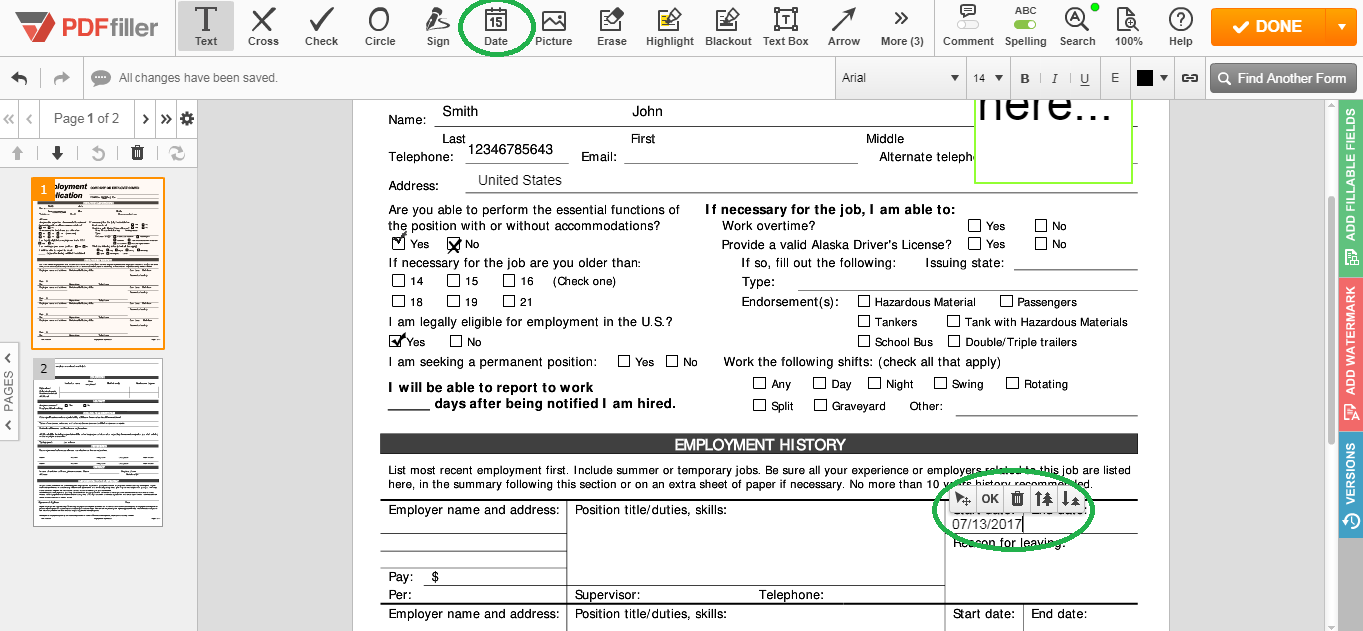Image resolution: width=1363 pixels, height=631 pixels.
Task: Select the Blackout tool
Action: [728, 26]
